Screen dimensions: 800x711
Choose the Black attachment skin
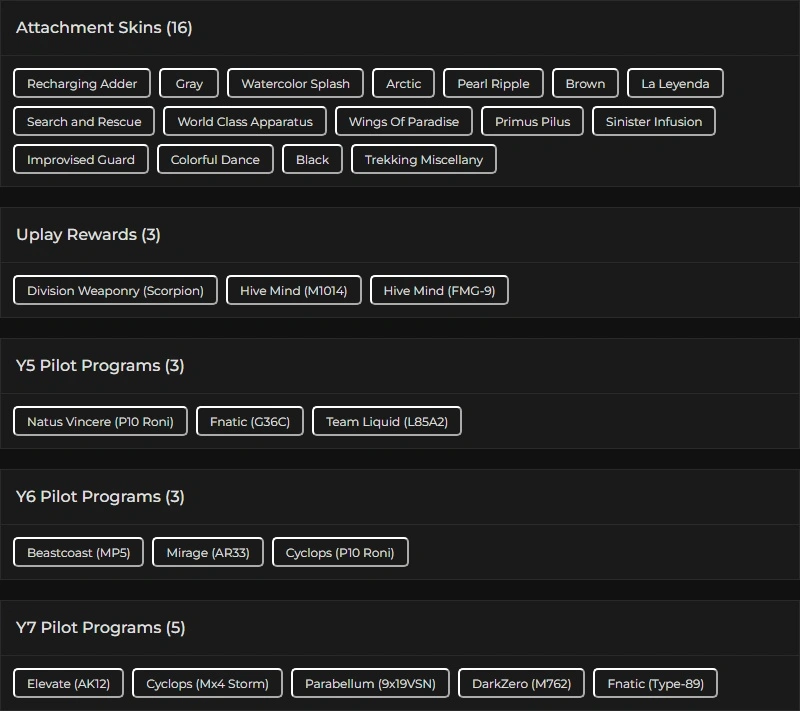pyautogui.click(x=312, y=160)
